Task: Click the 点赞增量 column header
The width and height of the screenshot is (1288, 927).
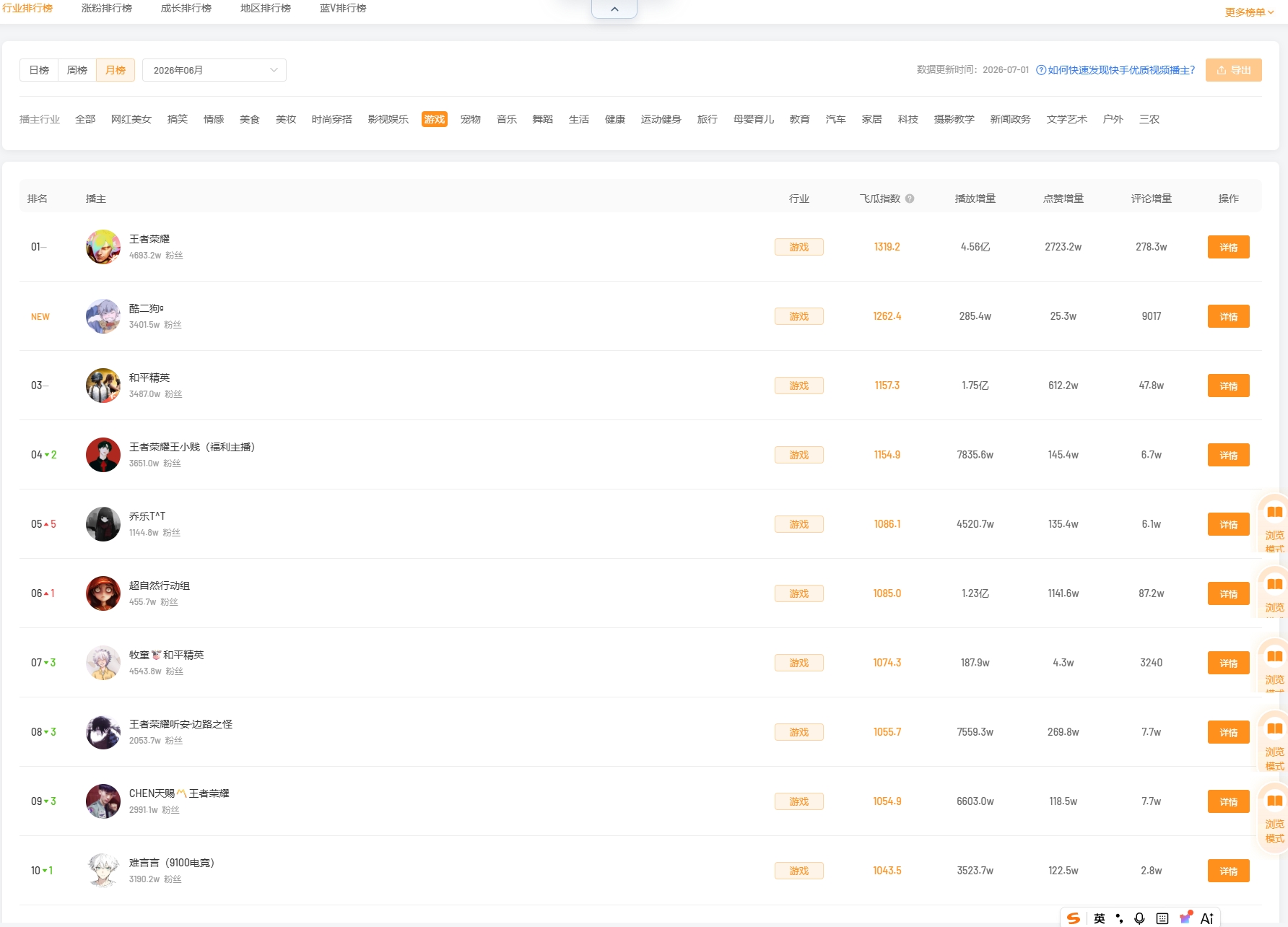Action: pyautogui.click(x=1063, y=199)
